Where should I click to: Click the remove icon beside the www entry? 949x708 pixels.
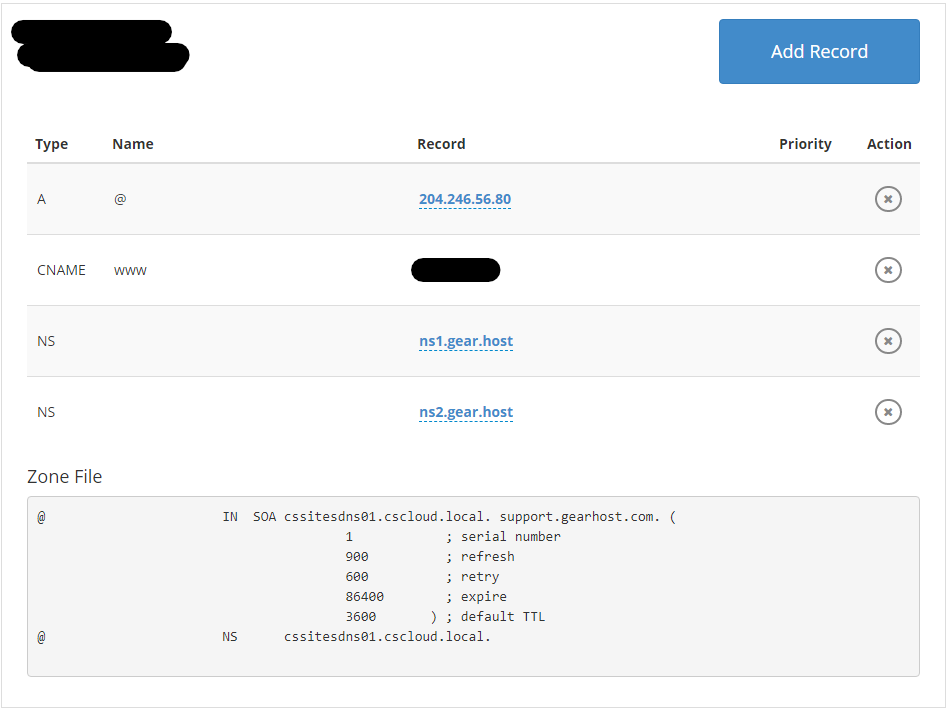888,270
